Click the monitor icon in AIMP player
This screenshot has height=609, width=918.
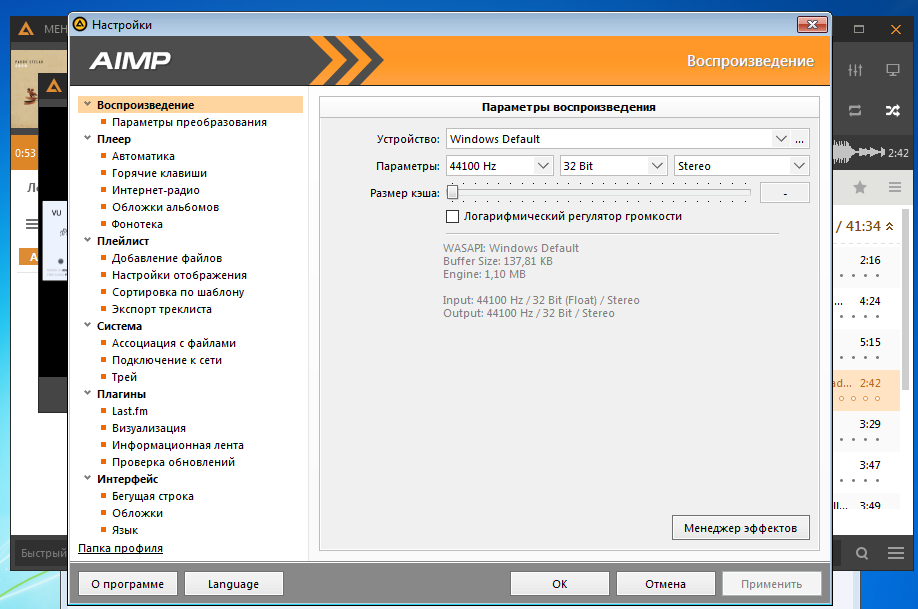(x=892, y=70)
